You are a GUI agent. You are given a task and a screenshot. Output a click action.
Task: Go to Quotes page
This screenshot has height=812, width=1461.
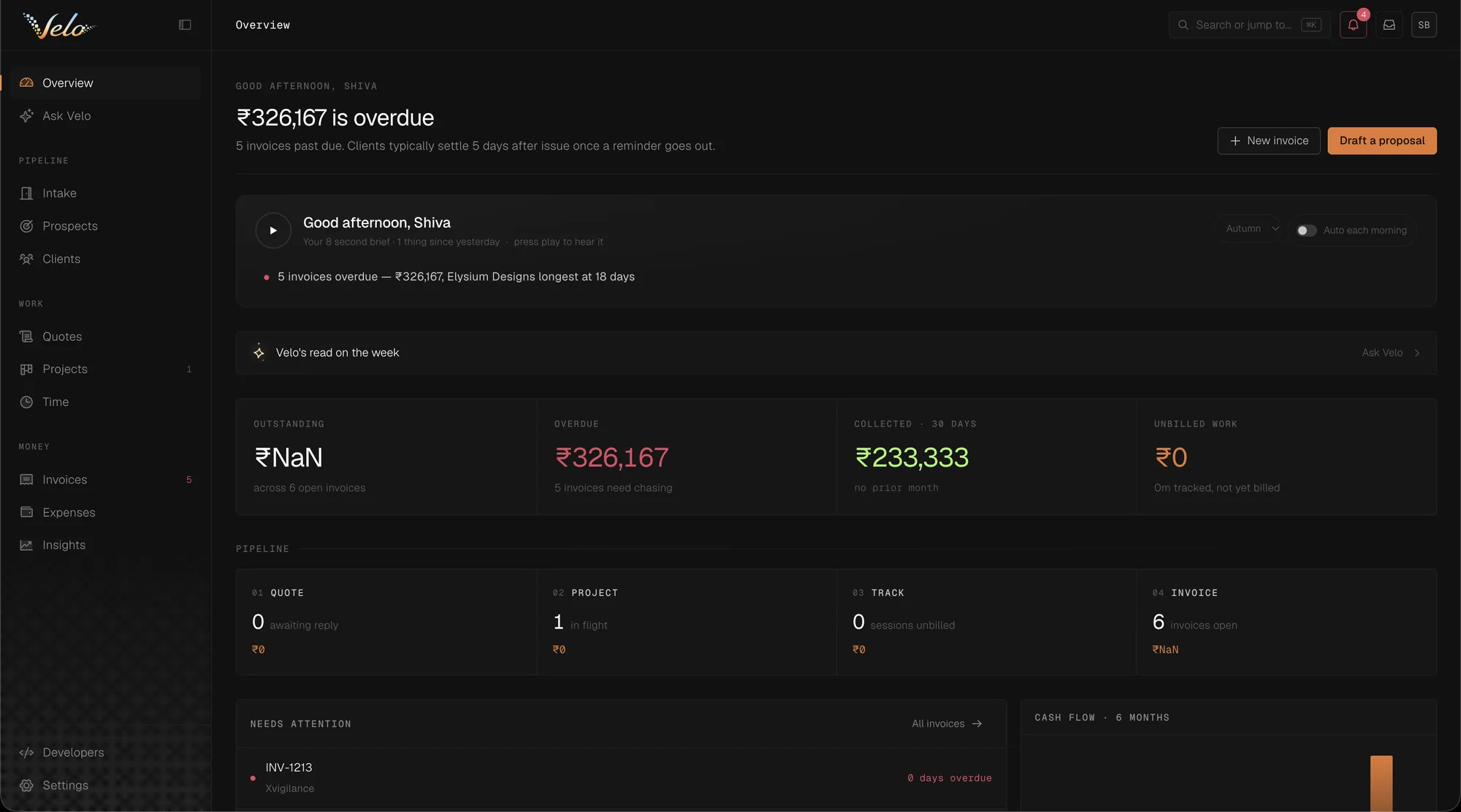(x=105, y=337)
